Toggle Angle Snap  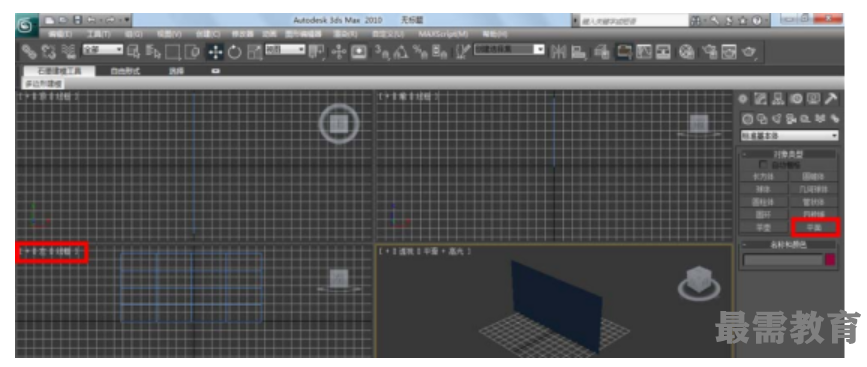coord(401,52)
